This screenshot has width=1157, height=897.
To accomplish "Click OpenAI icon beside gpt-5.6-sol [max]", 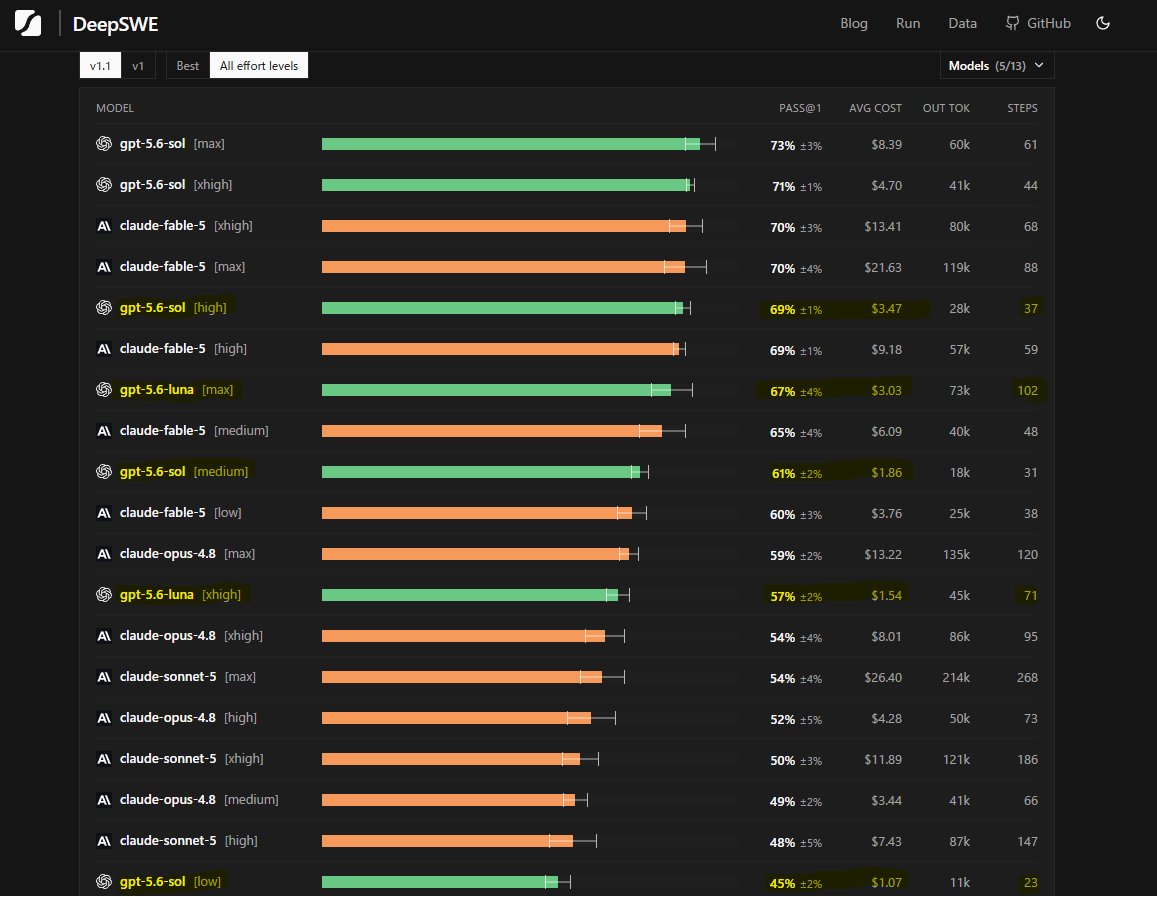I will (x=104, y=144).
